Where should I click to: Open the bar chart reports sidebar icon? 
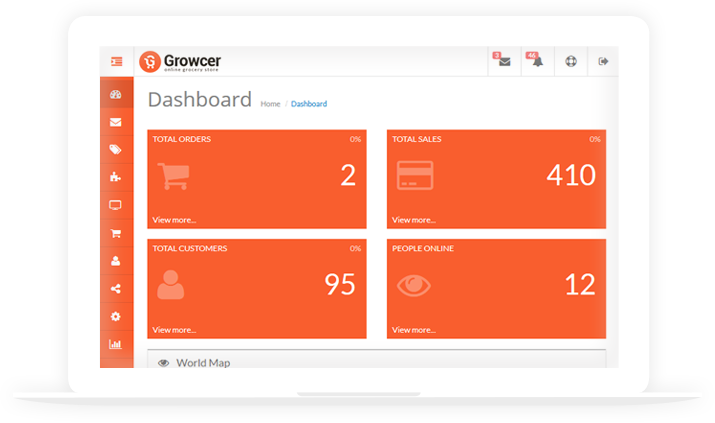(x=116, y=344)
